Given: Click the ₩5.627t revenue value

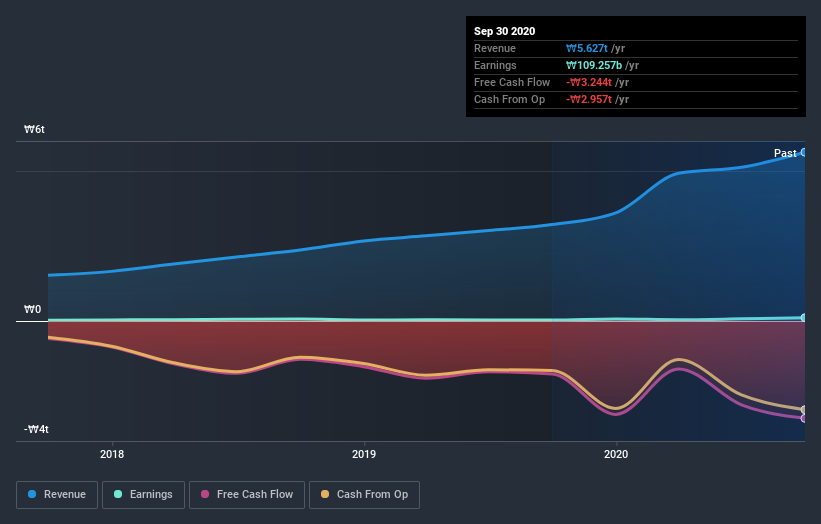Looking at the screenshot, I should point(586,48).
